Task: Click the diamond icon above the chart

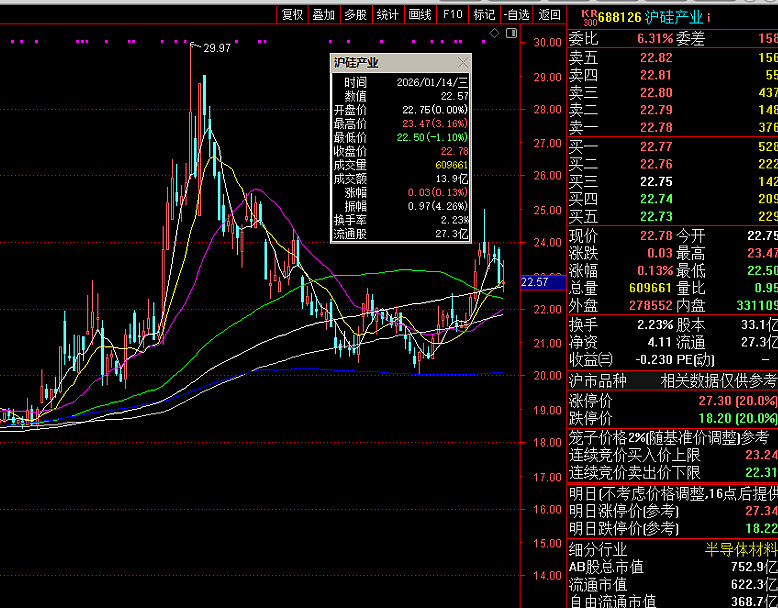Action: tap(494, 34)
